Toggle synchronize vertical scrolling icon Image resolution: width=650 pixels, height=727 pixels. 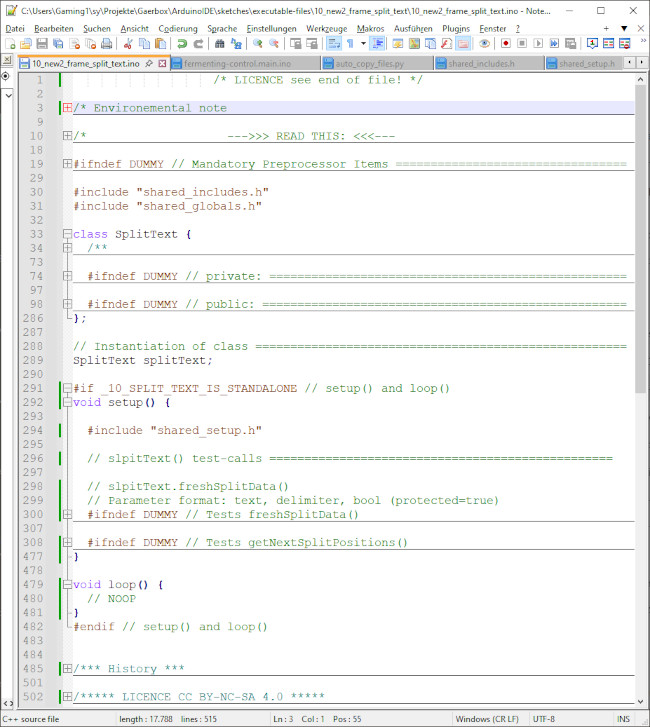click(x=295, y=44)
